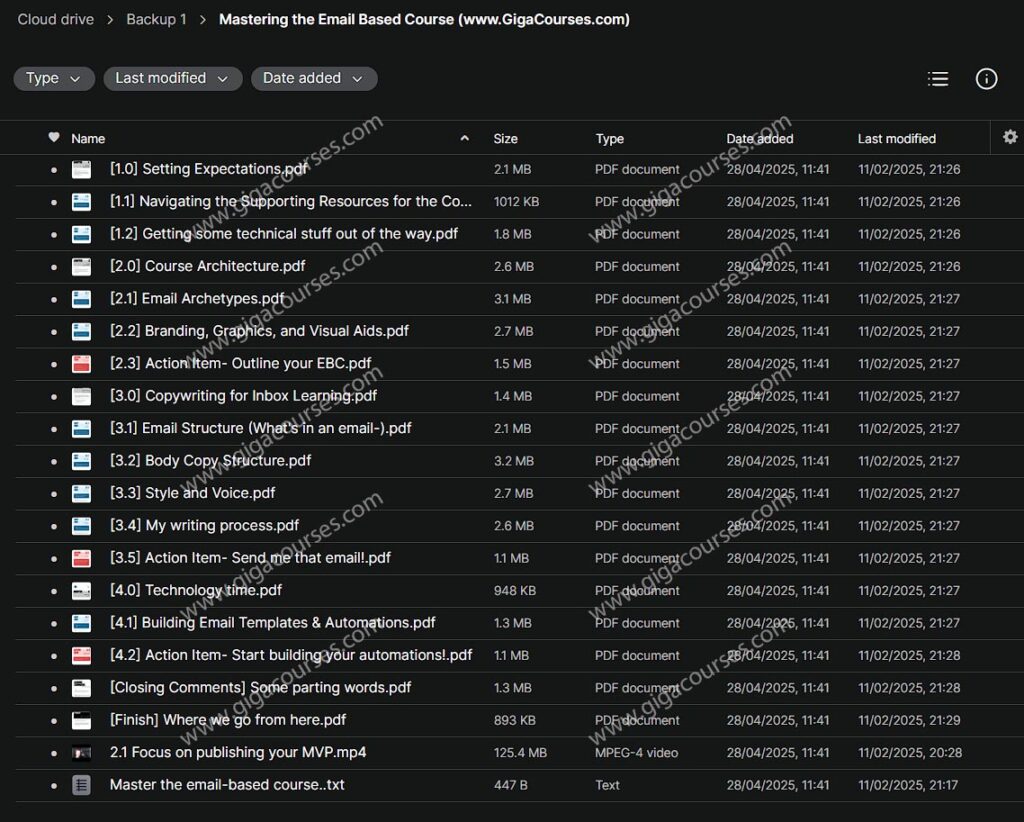Select the dot beside [3.3] Style and Voice.pdf
This screenshot has width=1024, height=822.
point(54,493)
